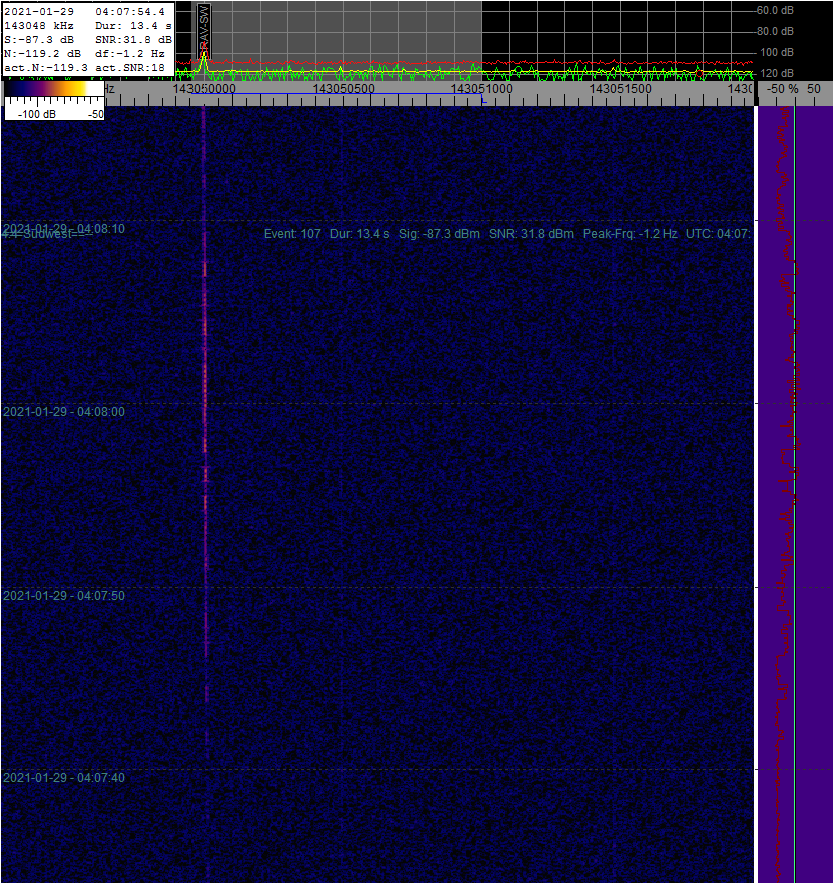The image size is (834, 884).
Task: Click the '100 dB' amplitude scale label
Action: pyautogui.click(x=776, y=52)
